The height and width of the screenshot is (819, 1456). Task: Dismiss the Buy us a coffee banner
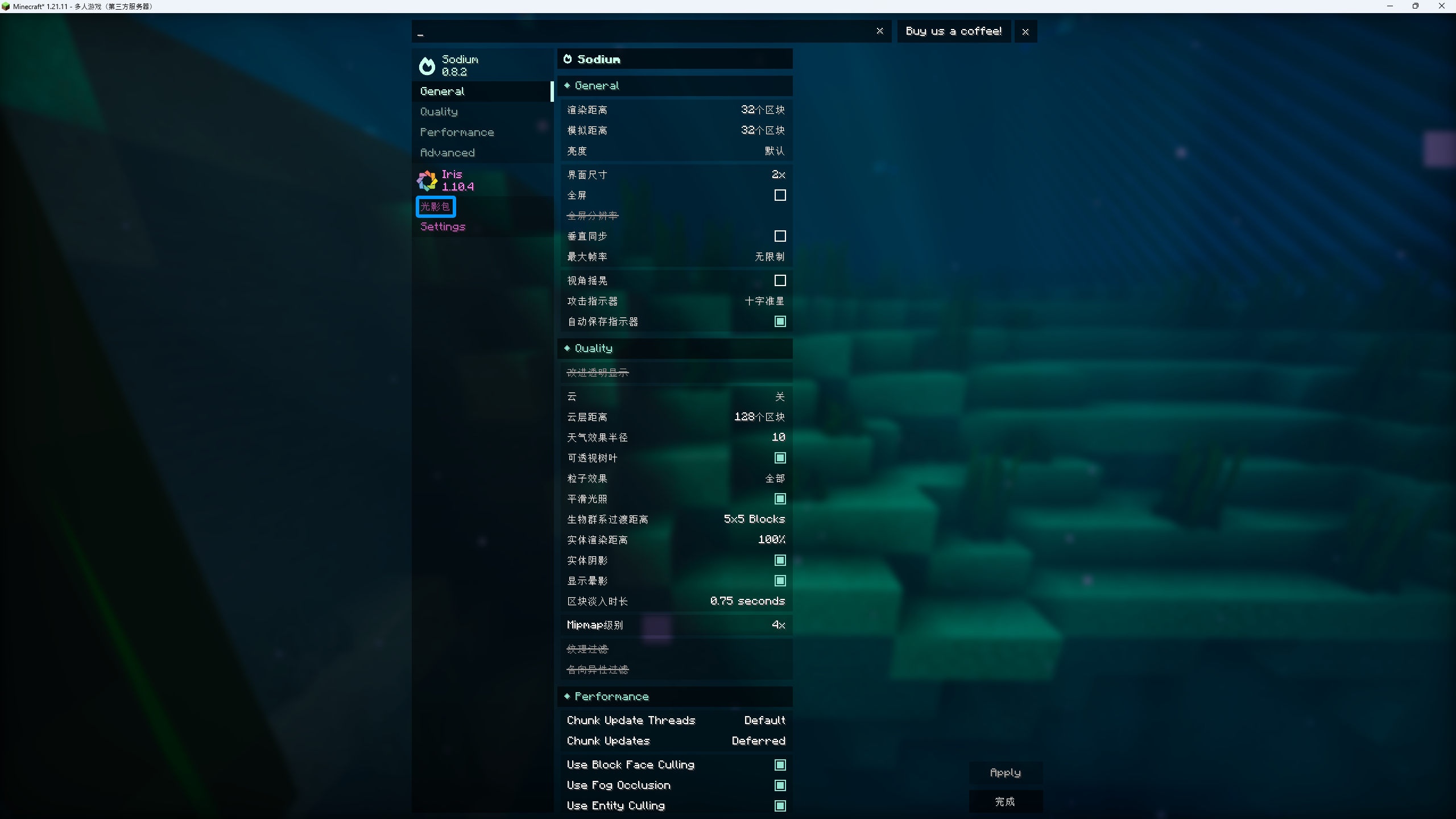pos(1025,32)
